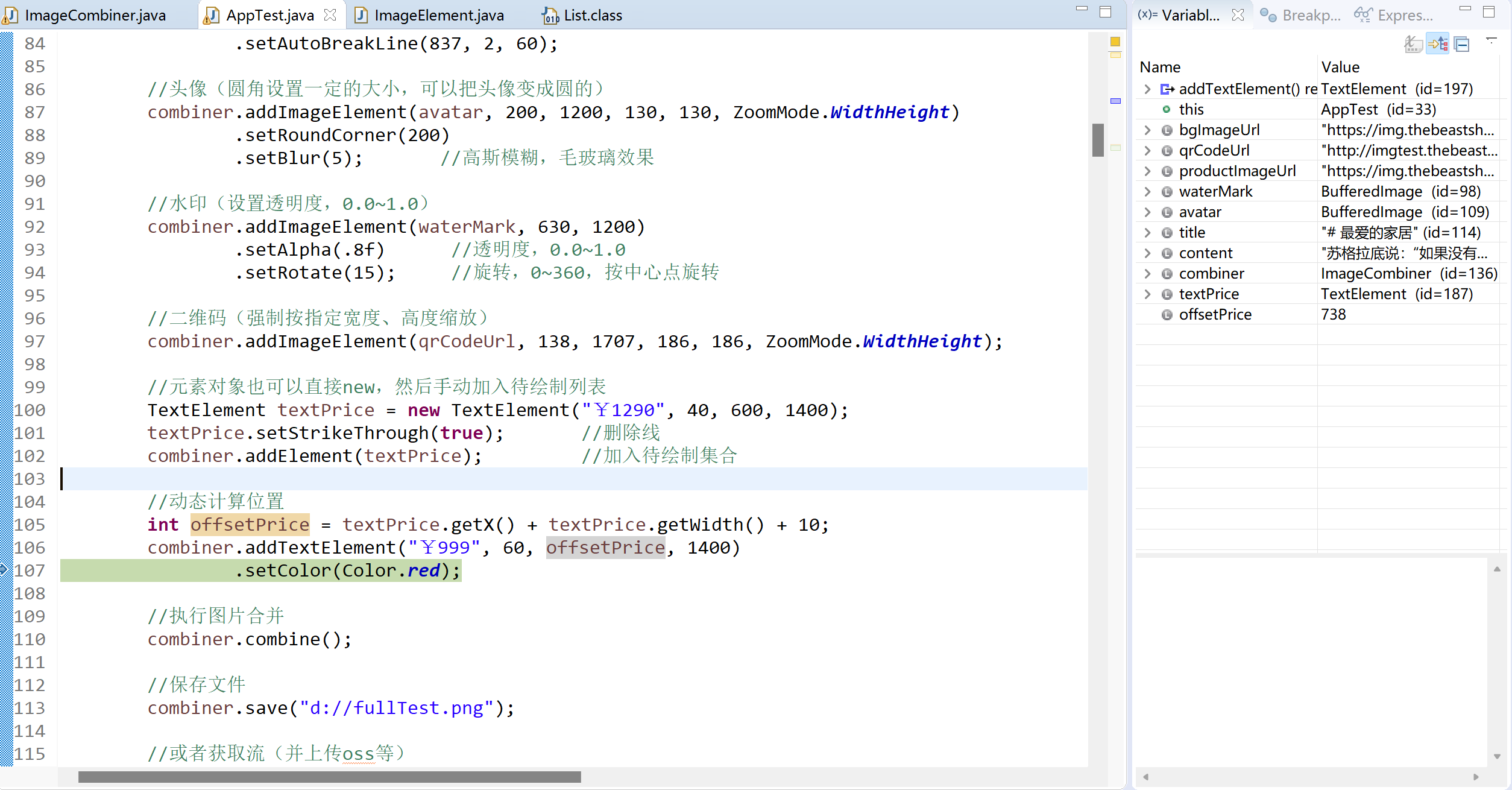Screen dimensions: 1512x790
Task: Click Collapse All icon in Variables view
Action: click(x=1462, y=44)
